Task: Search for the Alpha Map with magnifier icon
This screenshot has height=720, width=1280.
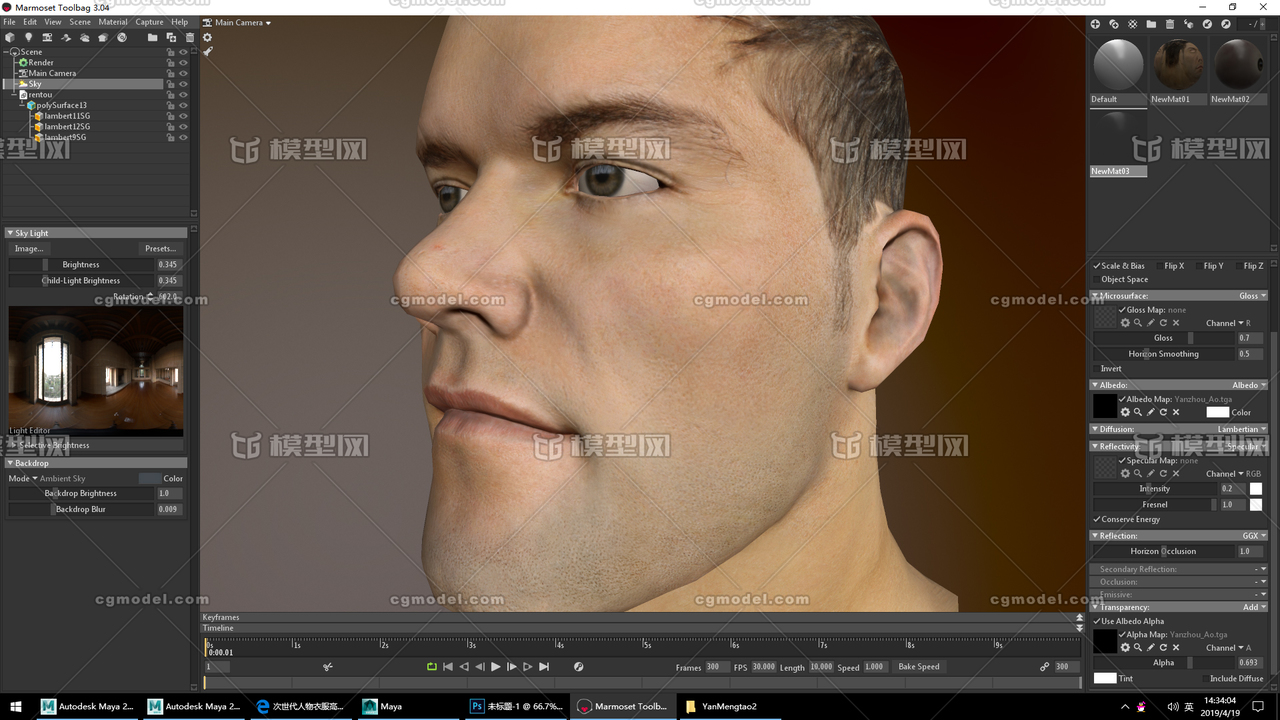Action: tap(1138, 647)
